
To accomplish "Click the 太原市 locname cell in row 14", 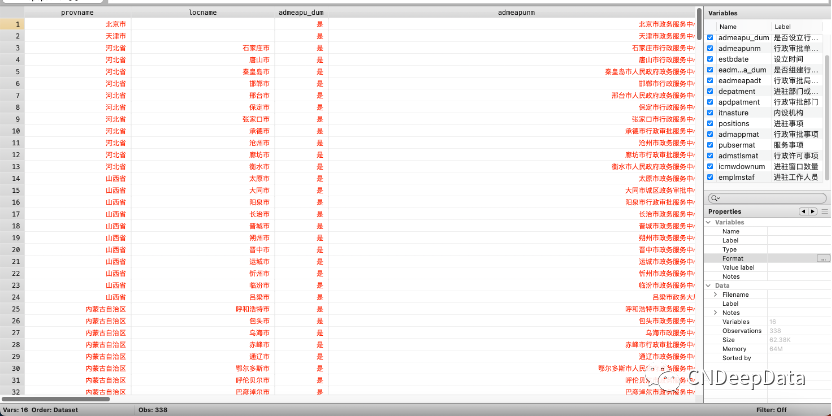I will click(203, 178).
